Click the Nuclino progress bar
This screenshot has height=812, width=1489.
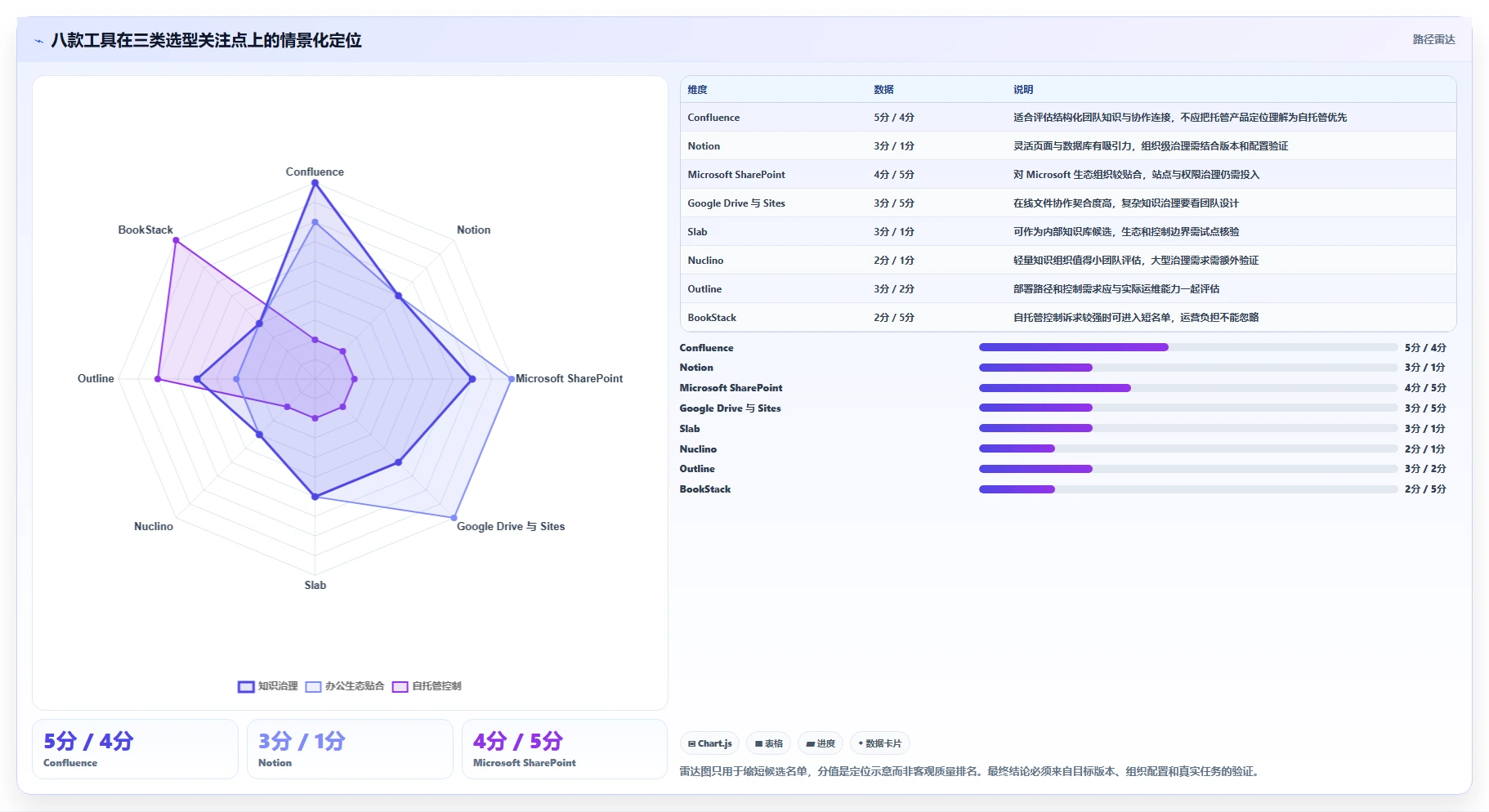[1188, 448]
